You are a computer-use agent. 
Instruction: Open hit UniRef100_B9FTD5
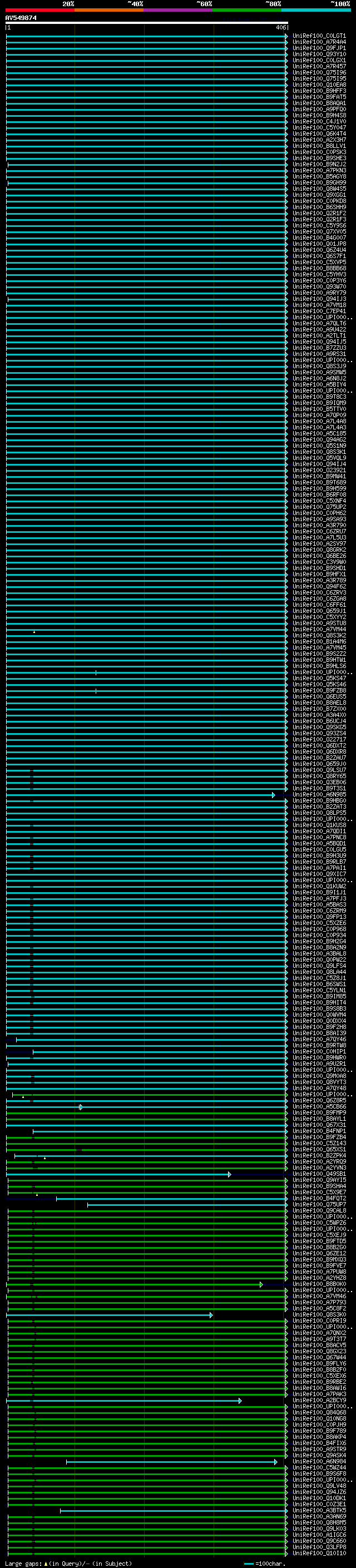[x=319, y=1241]
